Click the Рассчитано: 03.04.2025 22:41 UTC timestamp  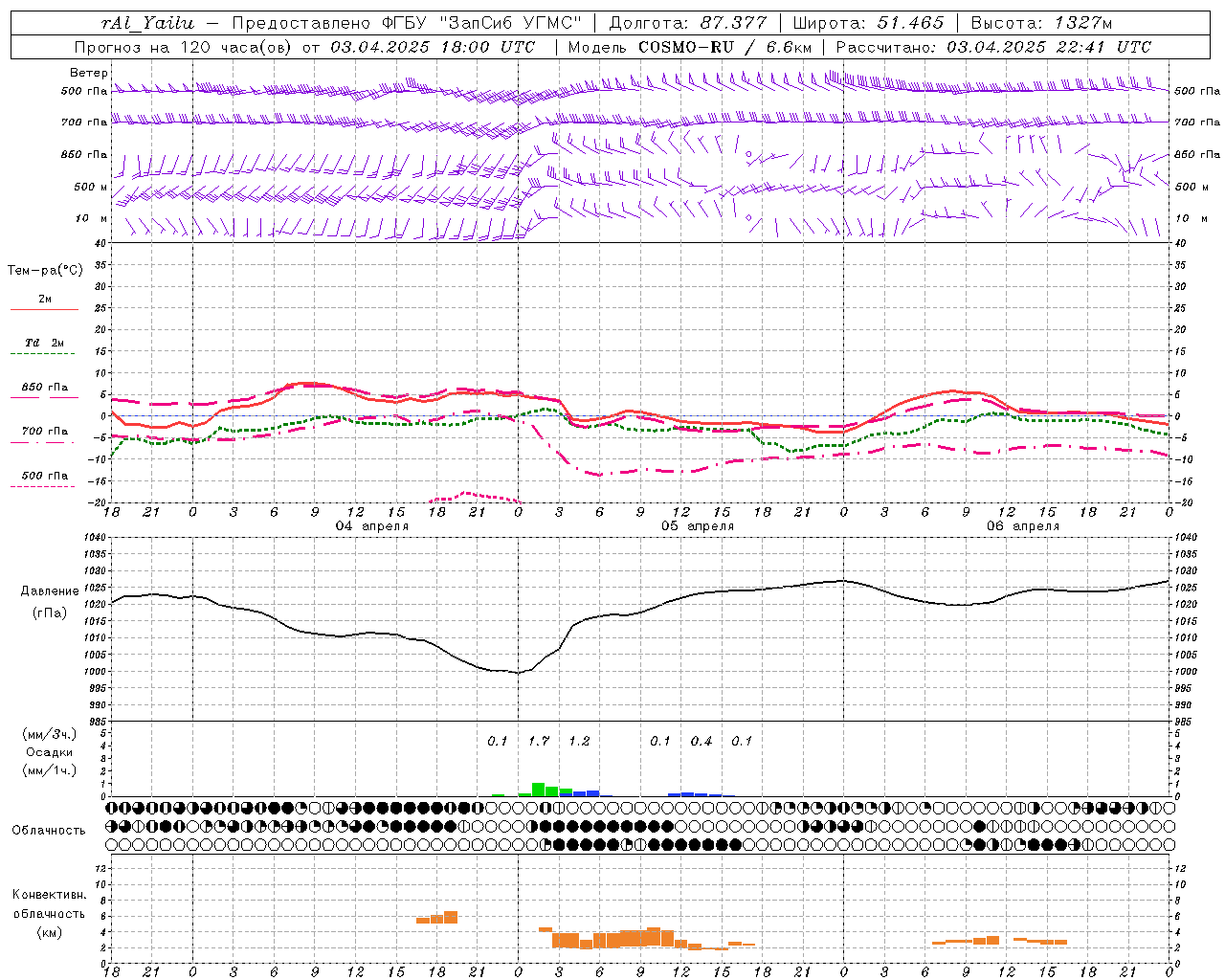click(993, 46)
